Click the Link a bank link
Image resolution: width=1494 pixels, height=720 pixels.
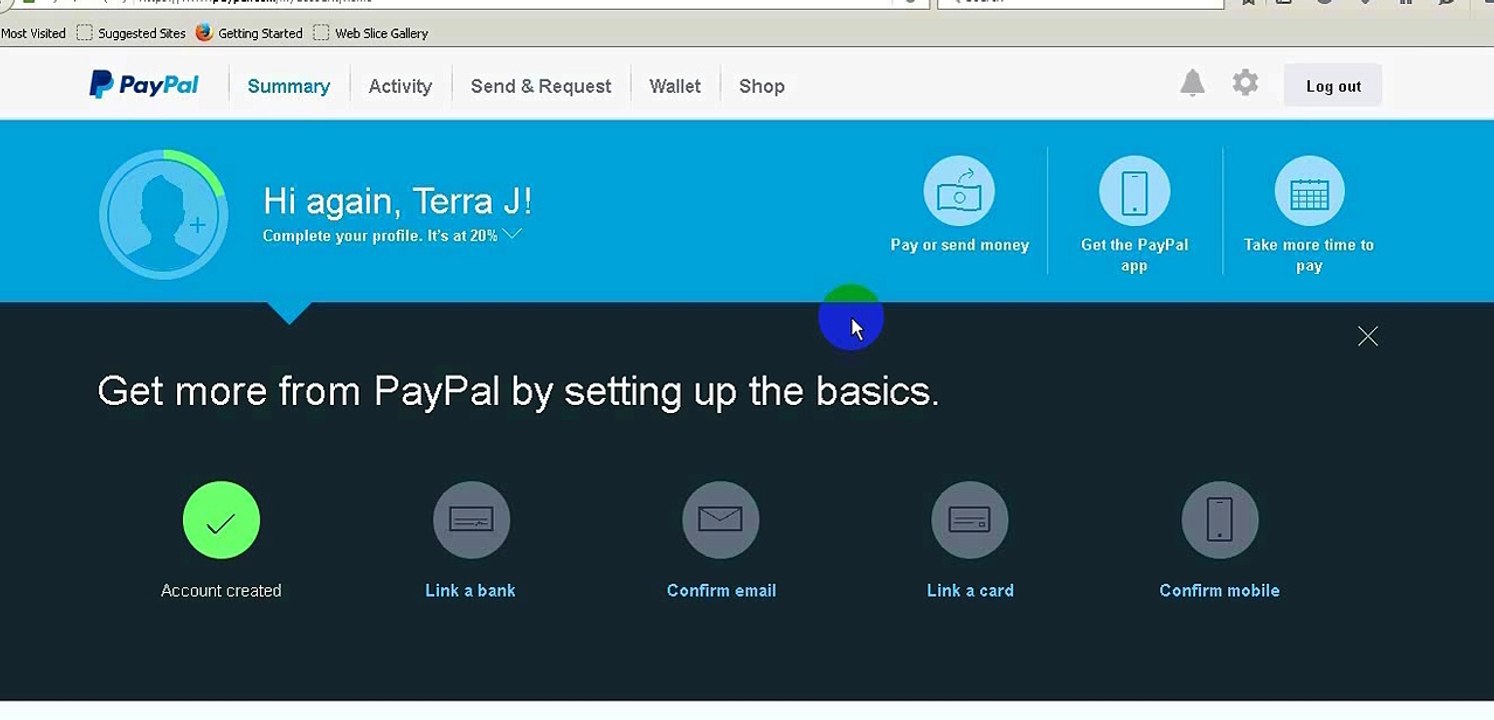click(470, 590)
